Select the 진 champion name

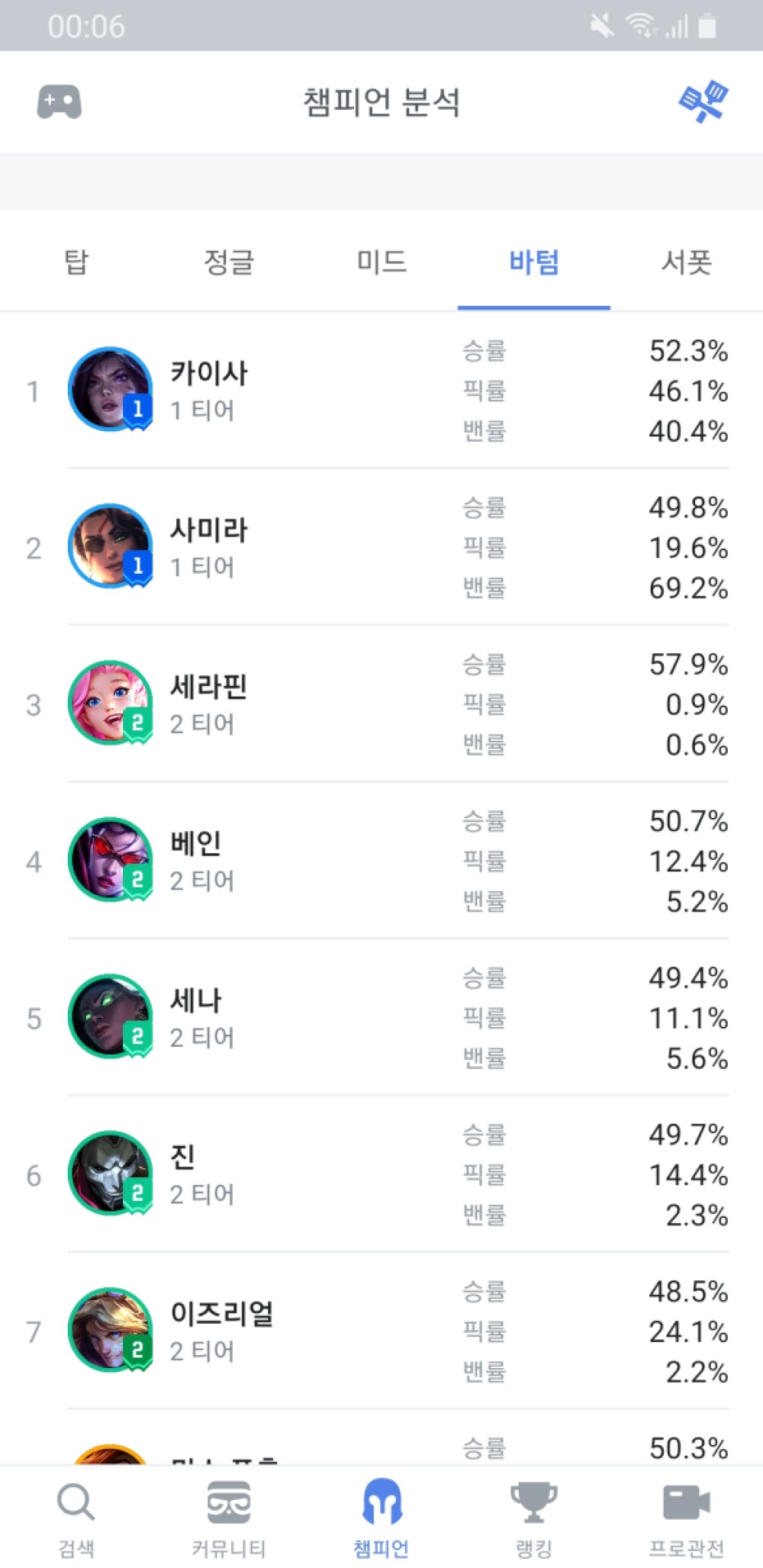pos(183,1157)
